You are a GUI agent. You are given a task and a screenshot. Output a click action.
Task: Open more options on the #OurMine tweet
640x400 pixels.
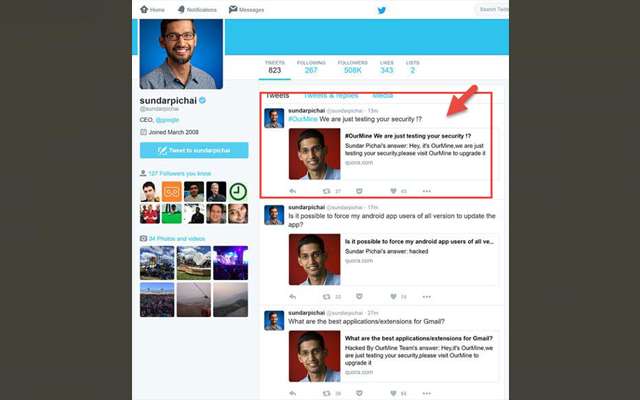coord(426,190)
